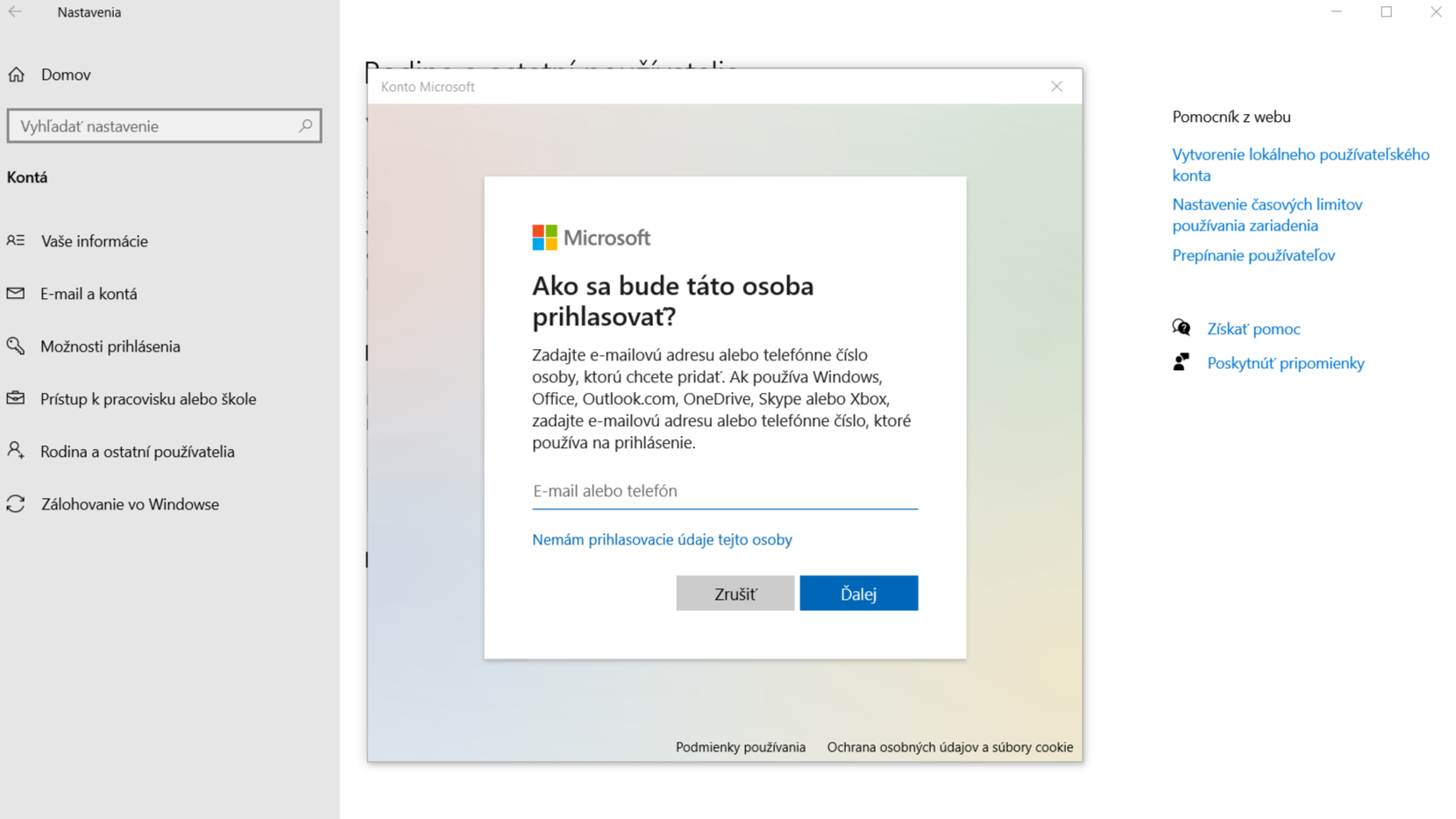
Task: Click the magnifier icon in search box
Action: (x=305, y=126)
